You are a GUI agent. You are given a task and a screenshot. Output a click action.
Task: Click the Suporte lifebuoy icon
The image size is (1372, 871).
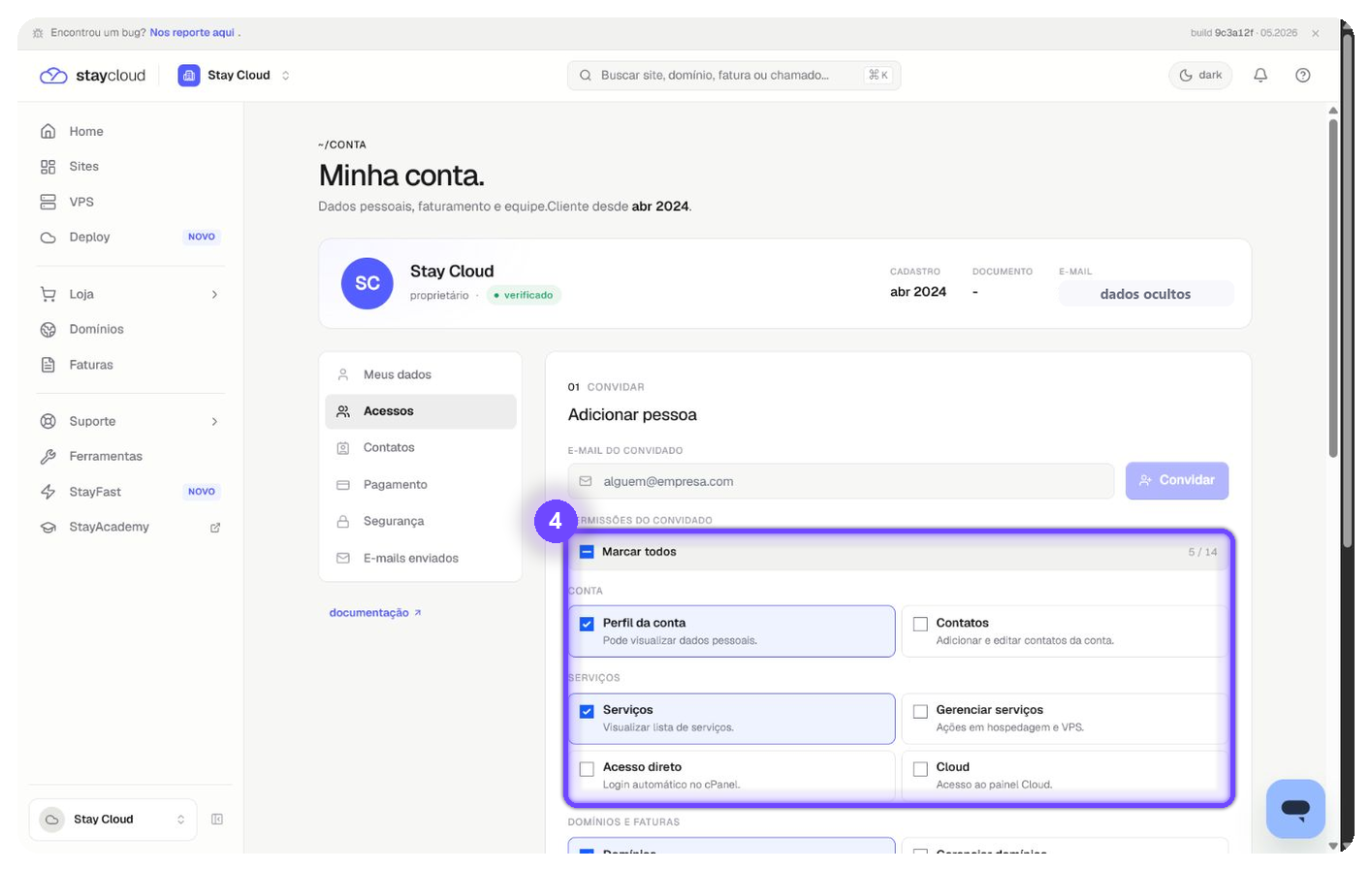tap(48, 421)
